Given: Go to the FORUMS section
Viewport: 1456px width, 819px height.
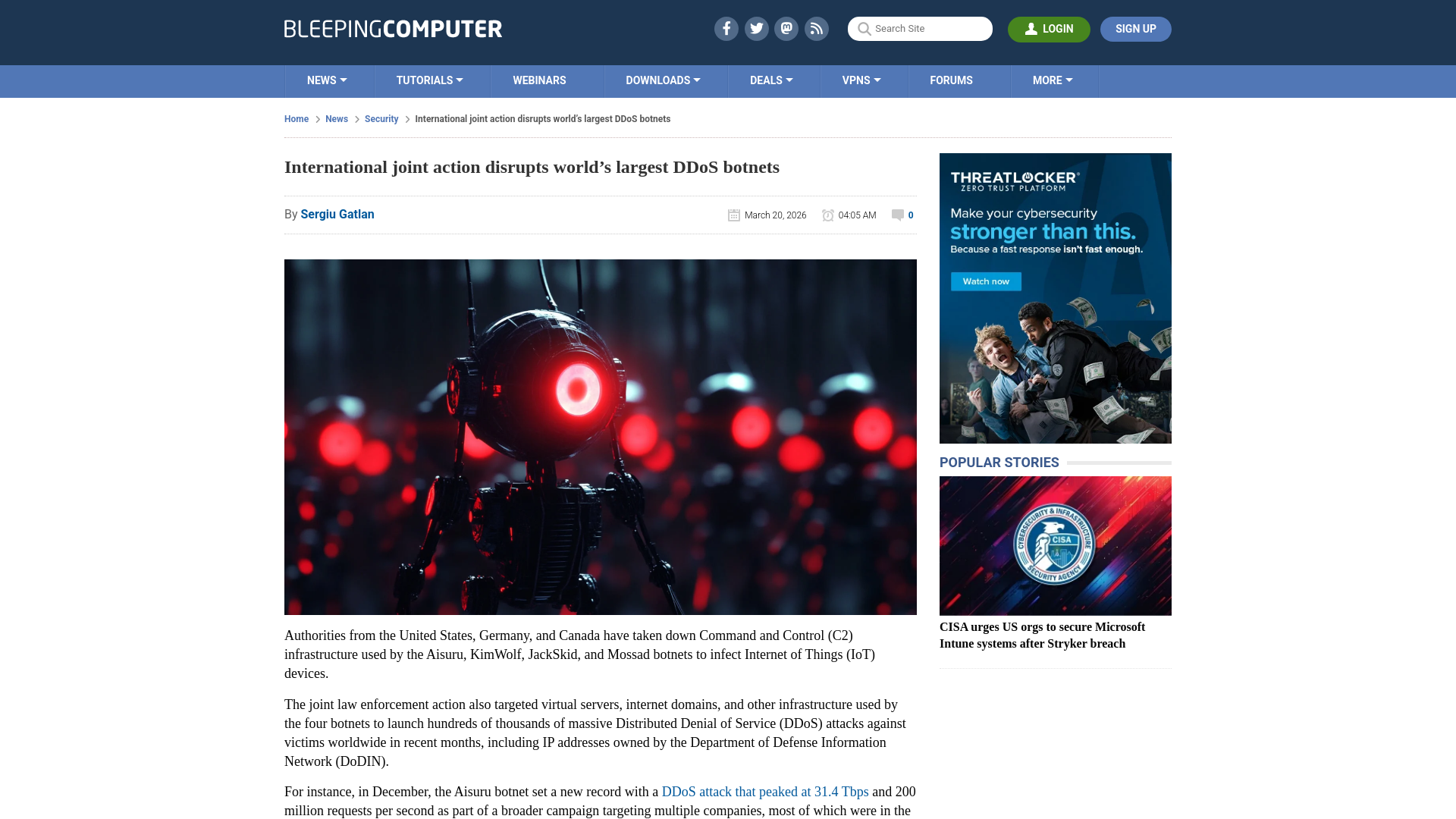Looking at the screenshot, I should tap(951, 80).
